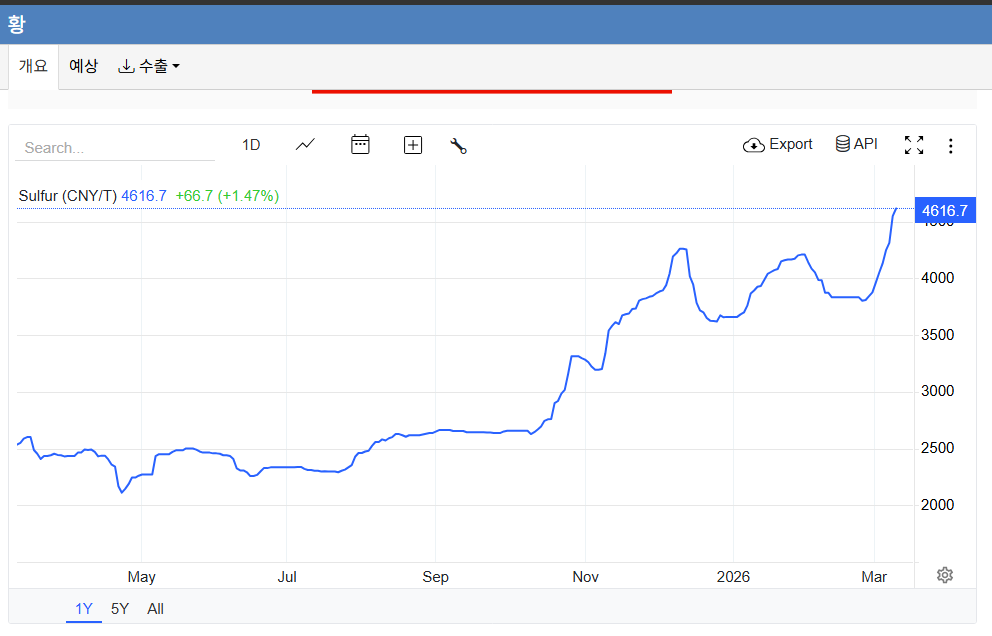Click the API database button
This screenshot has width=992, height=636.
click(x=856, y=144)
